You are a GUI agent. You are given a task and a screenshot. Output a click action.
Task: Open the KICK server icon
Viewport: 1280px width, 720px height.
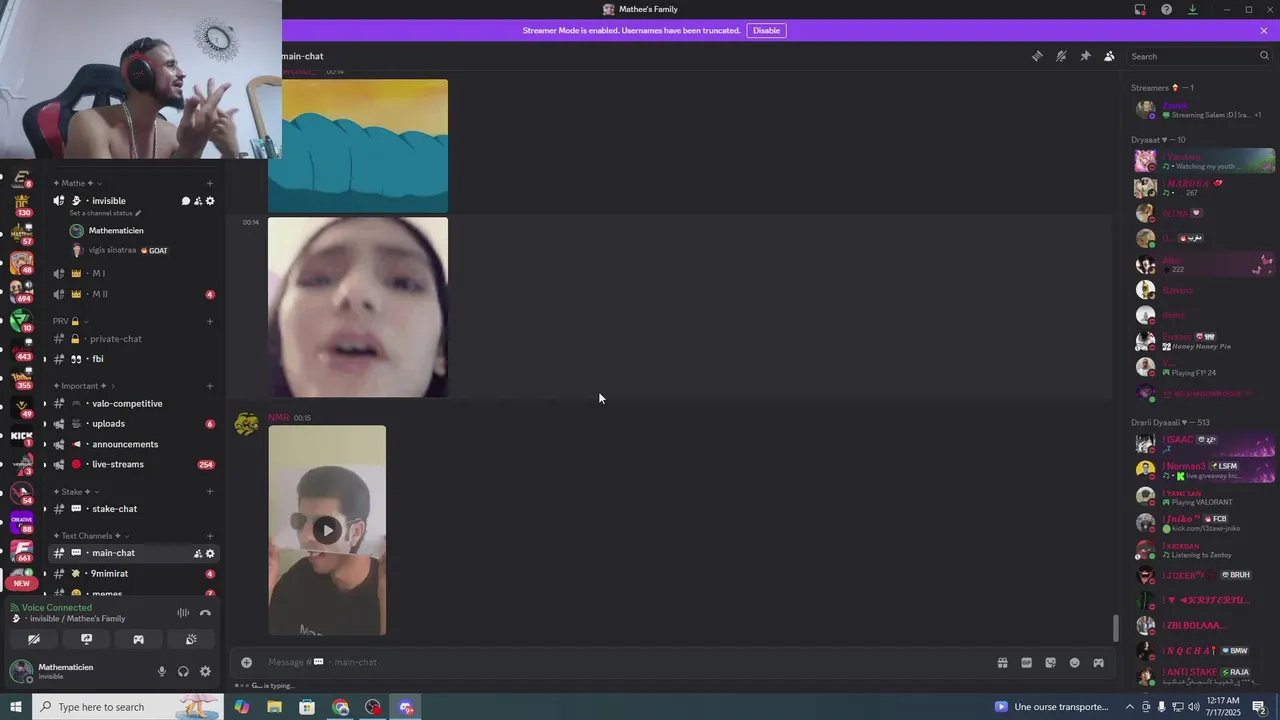[x=21, y=435]
